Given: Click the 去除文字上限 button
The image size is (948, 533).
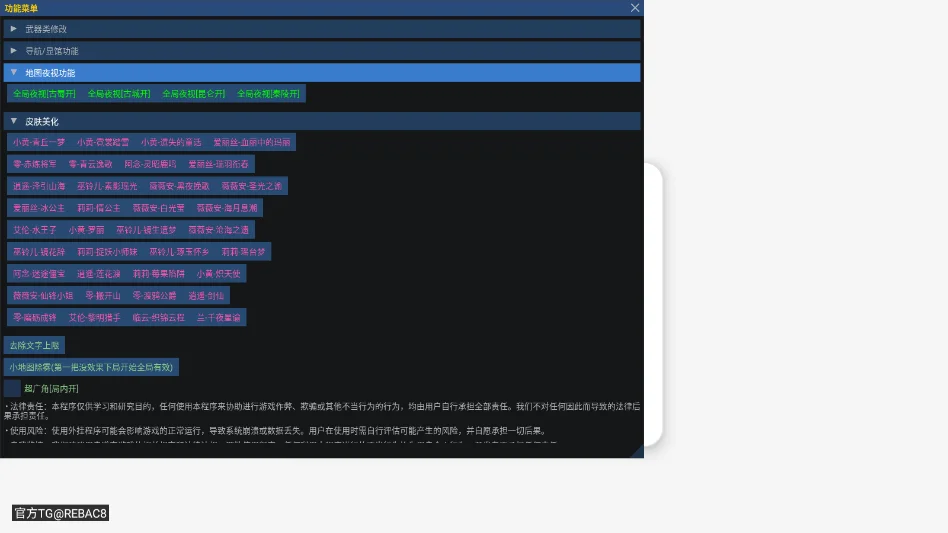Looking at the screenshot, I should (x=34, y=345).
